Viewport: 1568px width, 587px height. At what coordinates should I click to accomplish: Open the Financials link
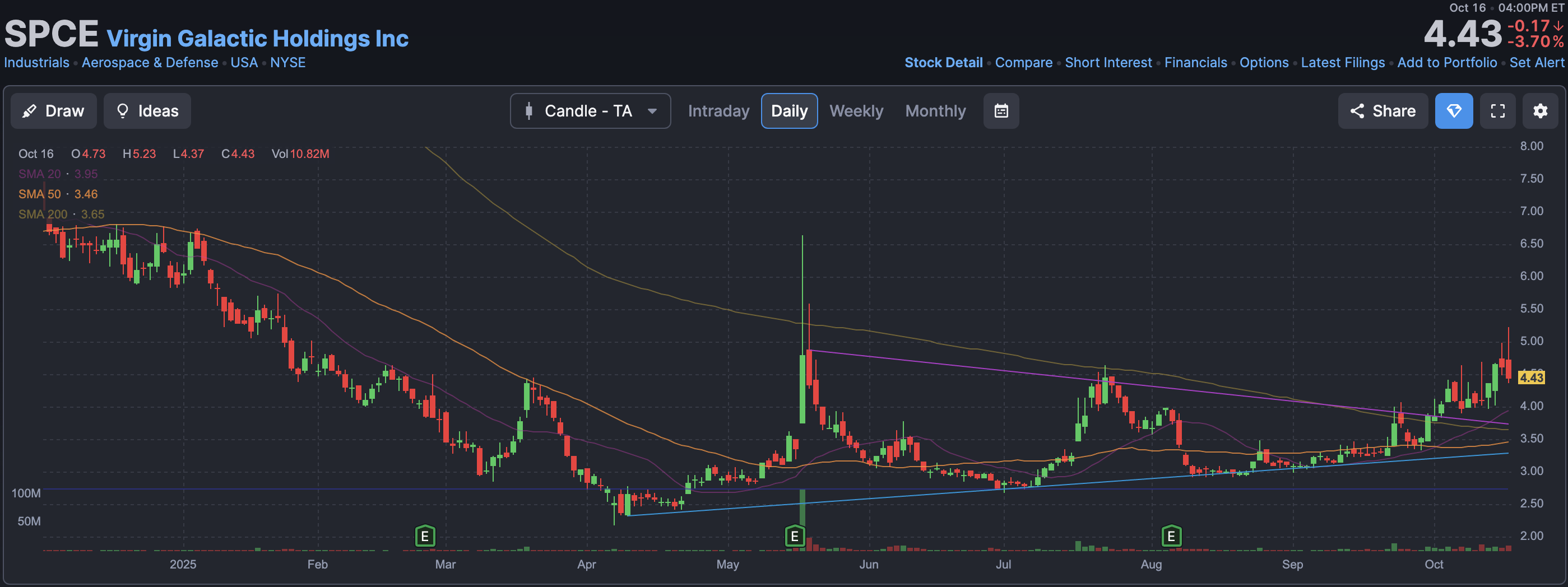click(x=1195, y=63)
